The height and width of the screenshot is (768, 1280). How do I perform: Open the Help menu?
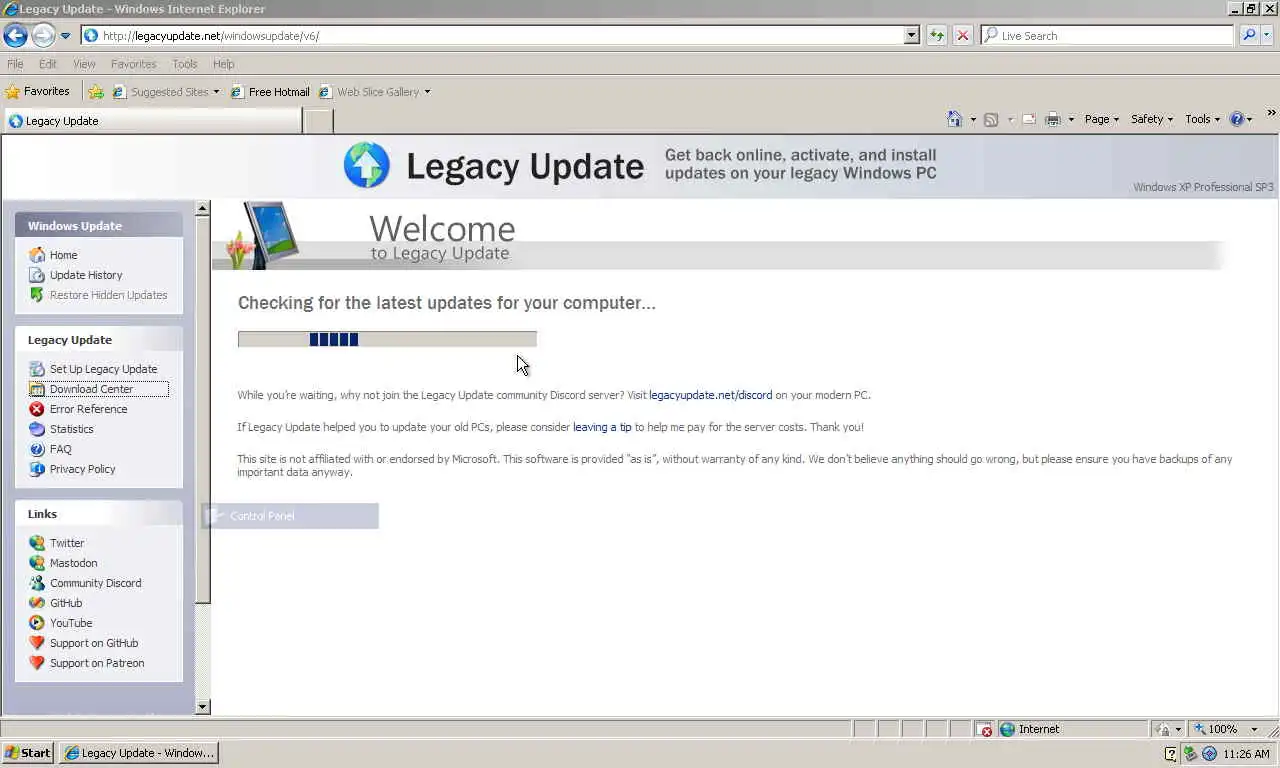(223, 64)
